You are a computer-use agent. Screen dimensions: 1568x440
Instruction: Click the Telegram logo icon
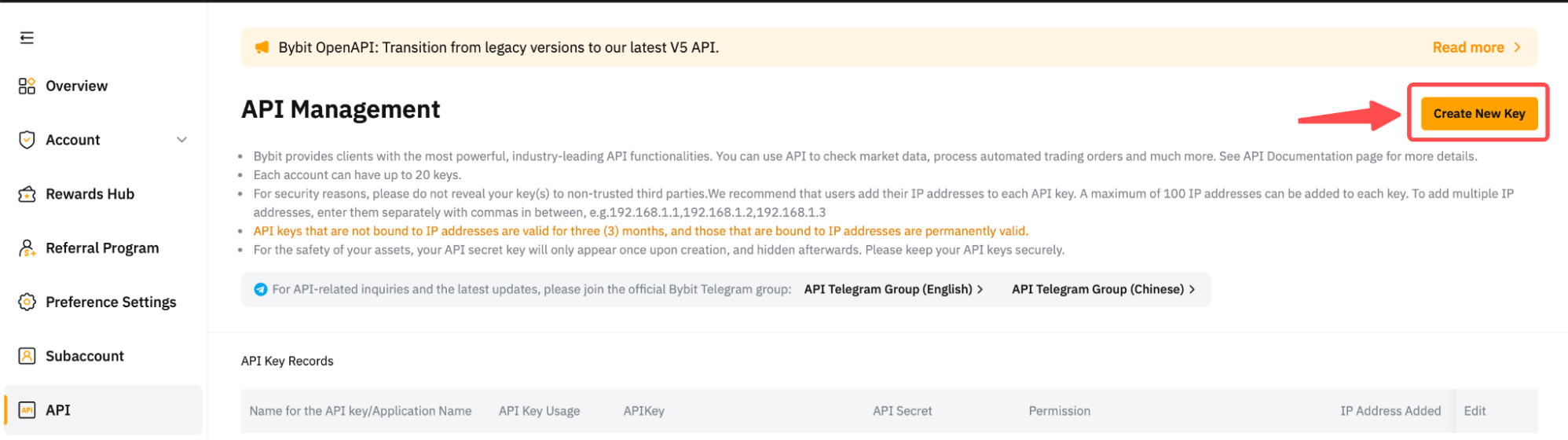261,289
